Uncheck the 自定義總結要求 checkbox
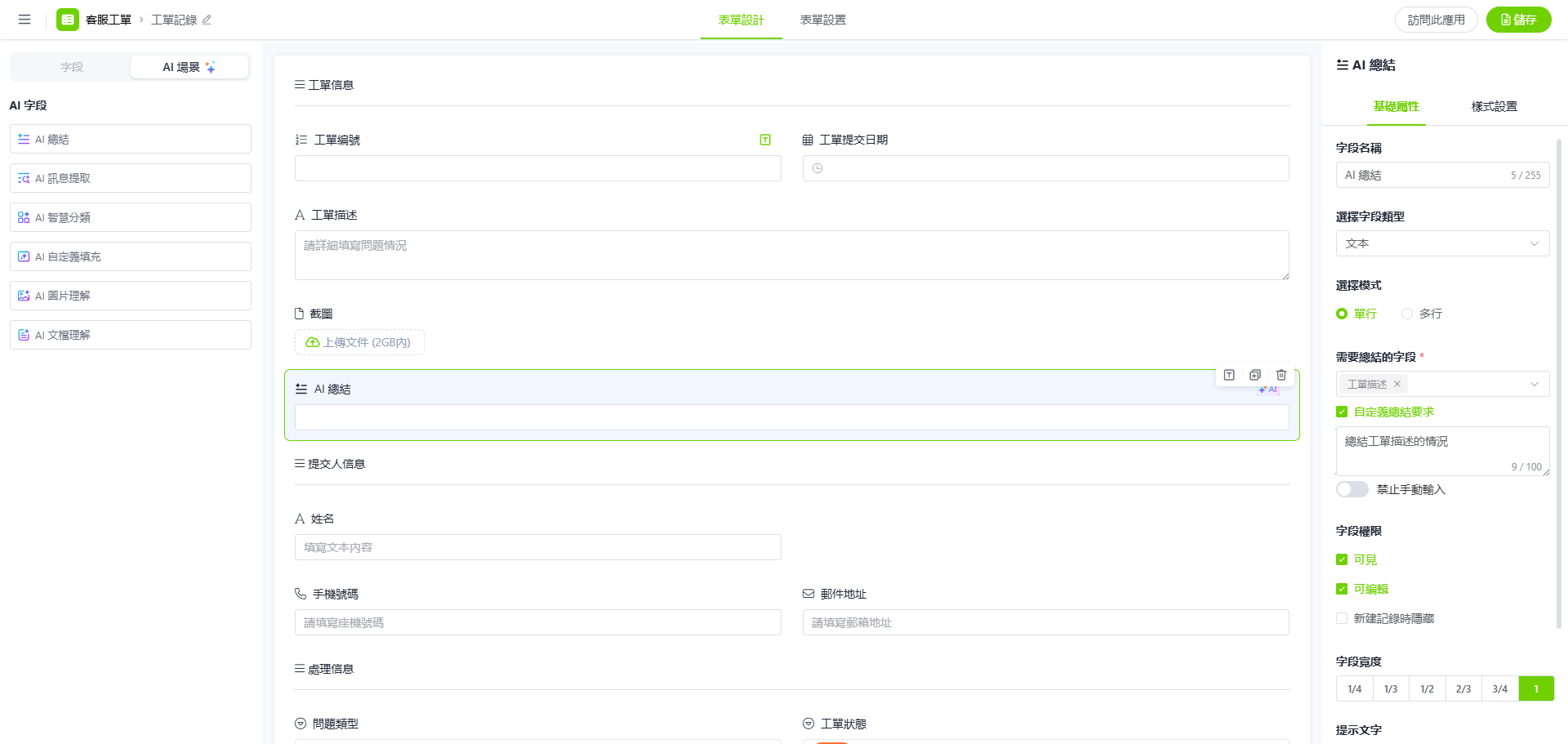 pyautogui.click(x=1342, y=412)
